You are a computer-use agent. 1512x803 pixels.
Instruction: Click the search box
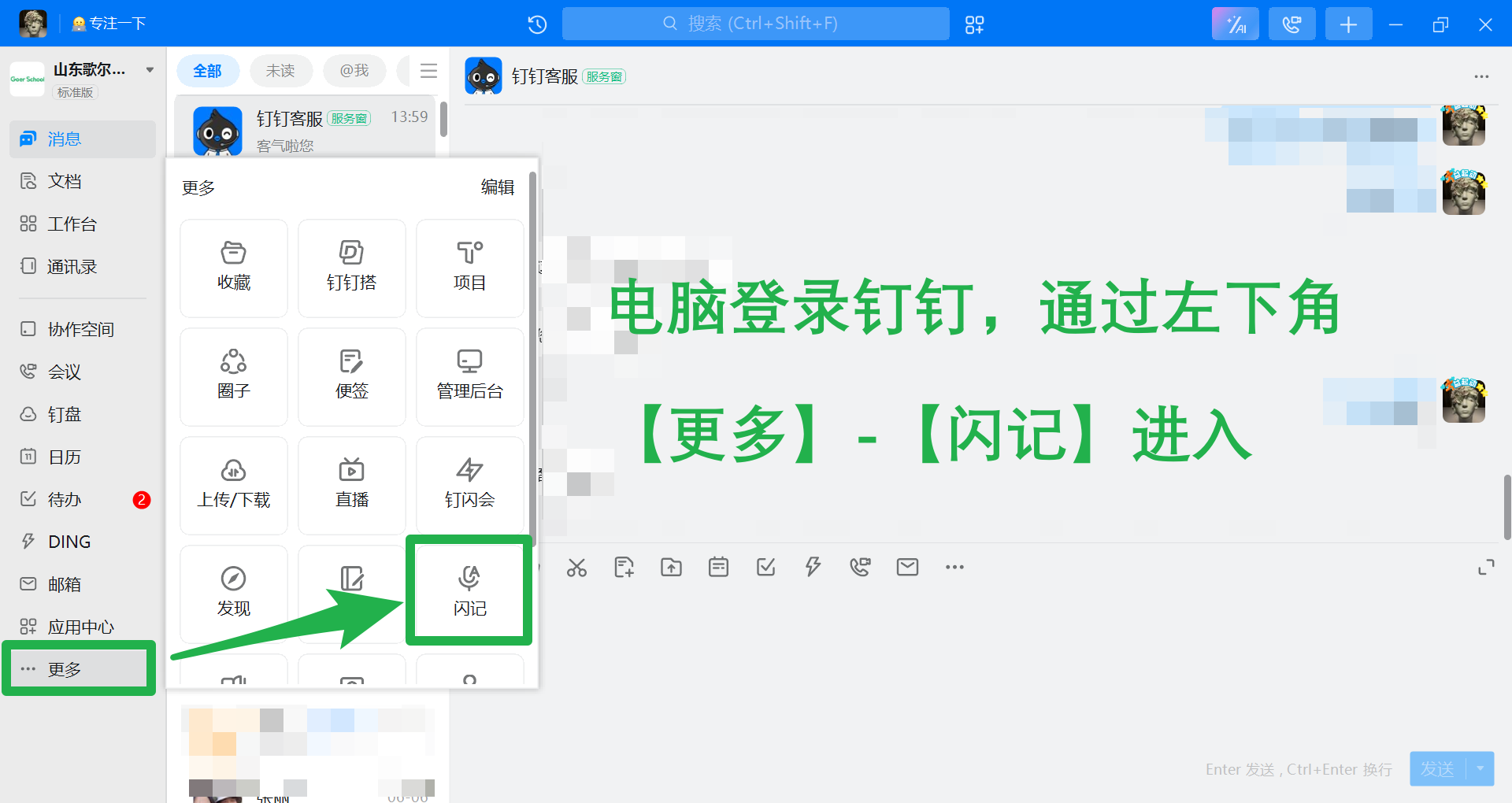point(755,24)
